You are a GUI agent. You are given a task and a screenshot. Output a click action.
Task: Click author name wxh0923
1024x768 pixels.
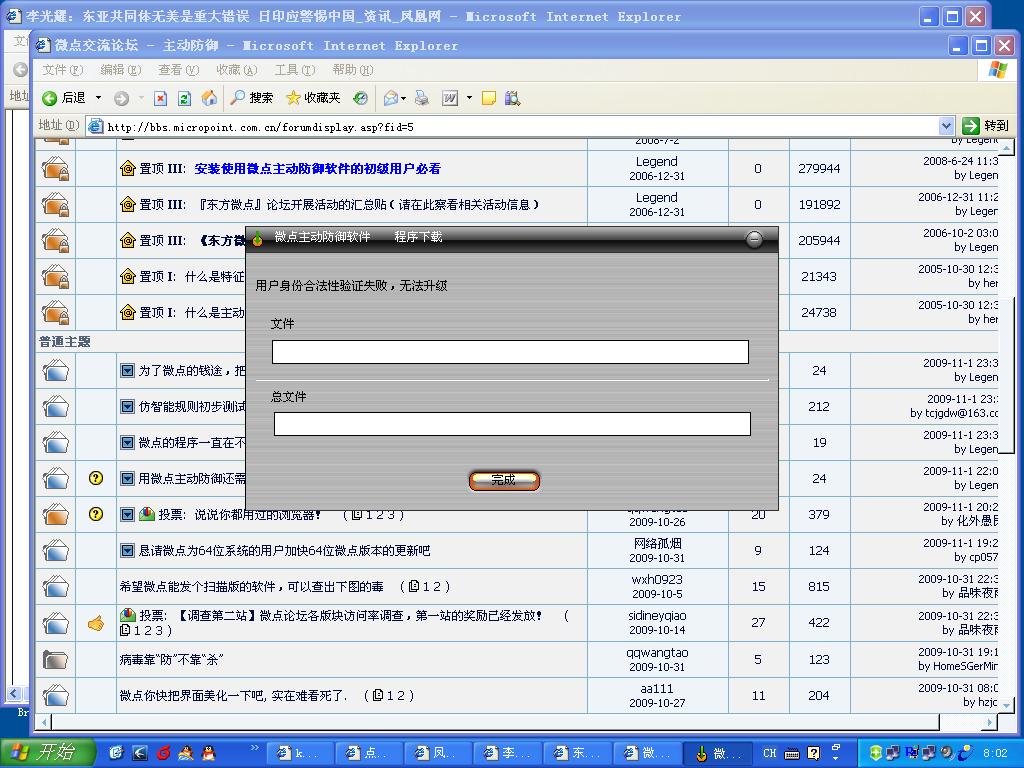point(657,579)
